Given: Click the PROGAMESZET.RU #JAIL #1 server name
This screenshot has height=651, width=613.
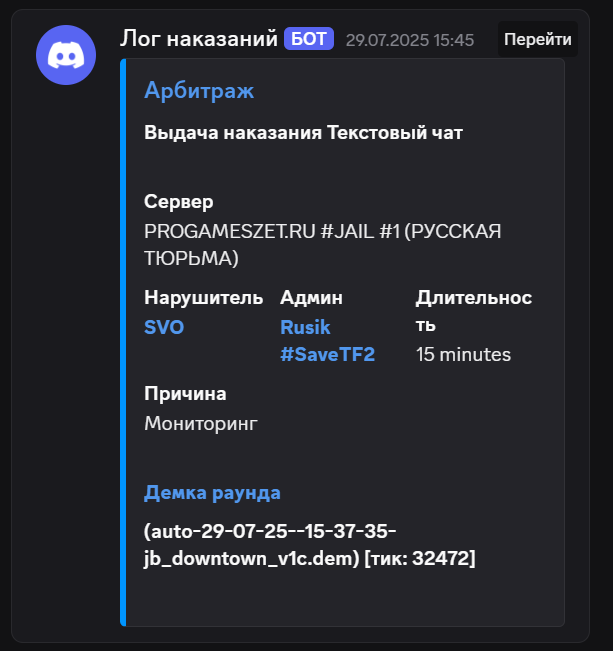Looking at the screenshot, I should point(322,245).
